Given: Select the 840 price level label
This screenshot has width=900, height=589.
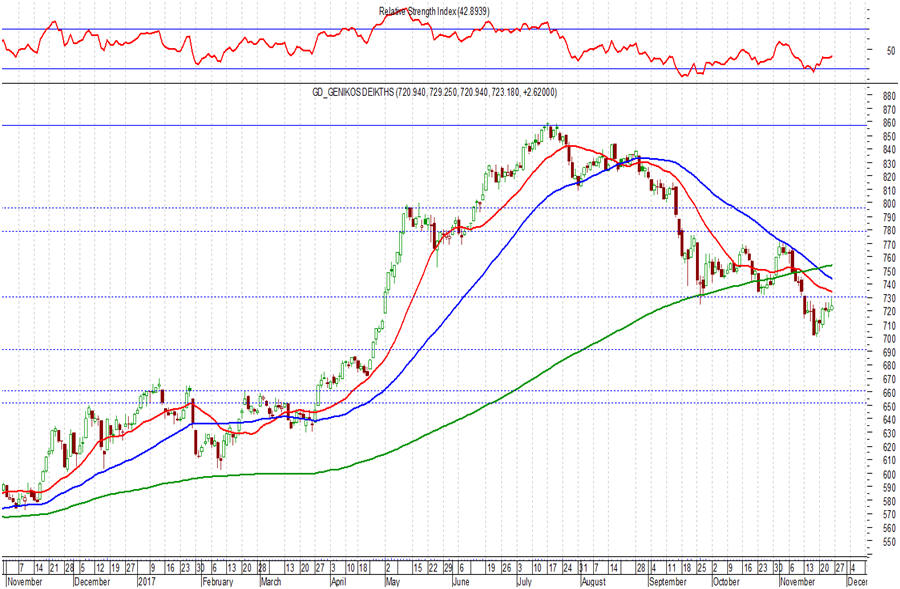Looking at the screenshot, I should pos(889,150).
